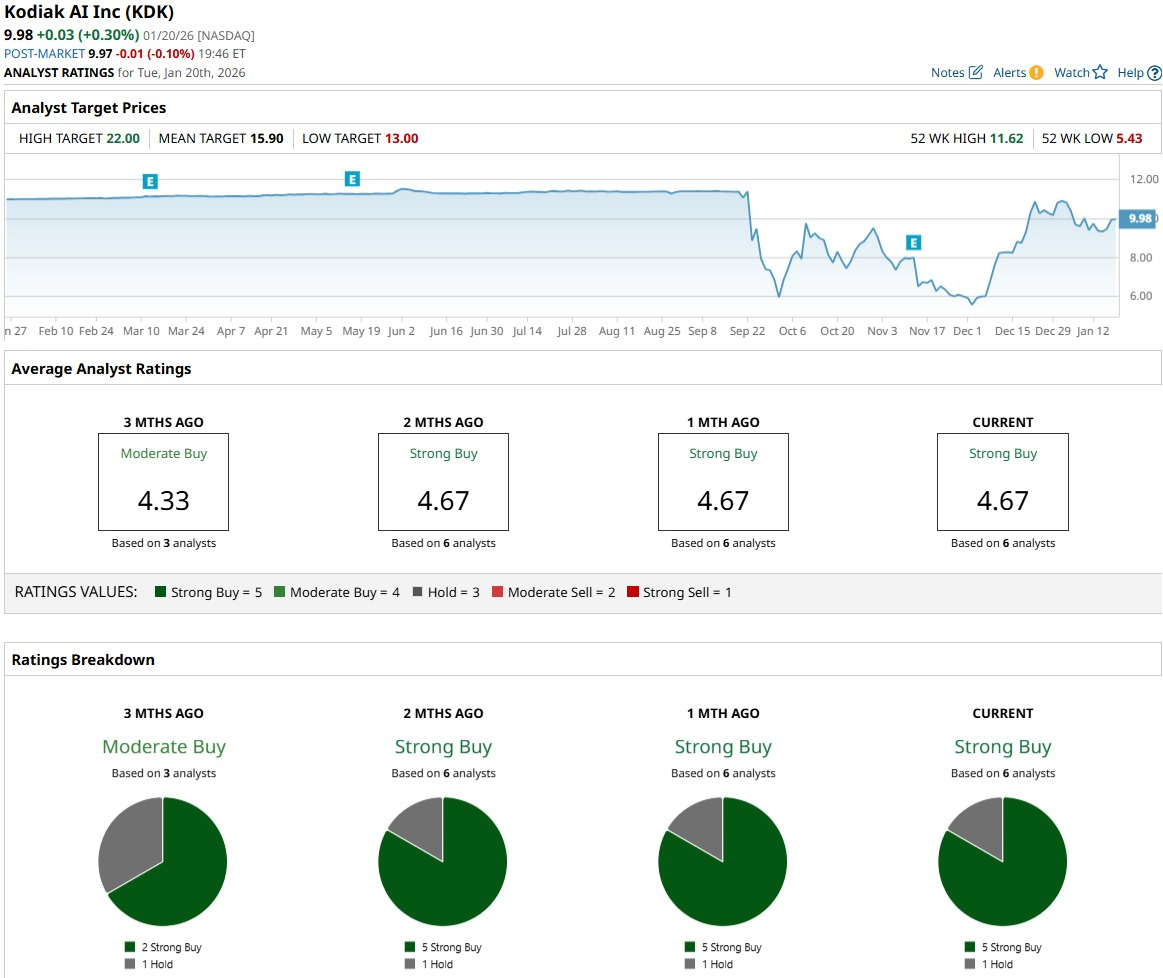Viewport: 1163px width, 978px height.
Task: Click the Watch star icon
Action: [x=1100, y=72]
